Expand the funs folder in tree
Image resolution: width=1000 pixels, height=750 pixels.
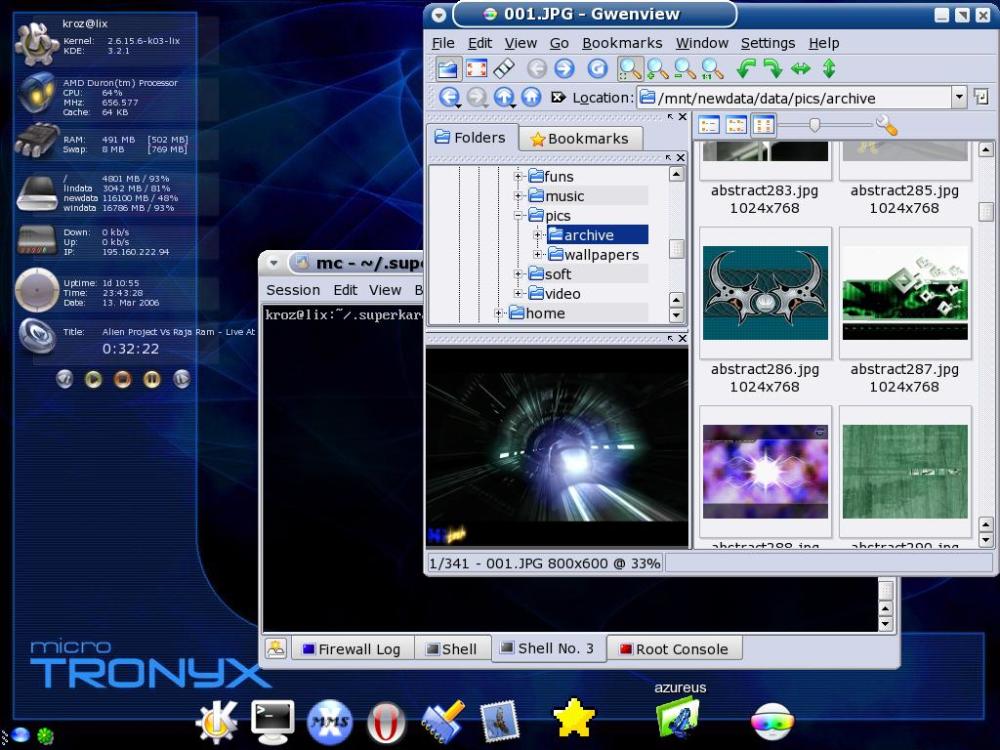pyautogui.click(x=518, y=176)
